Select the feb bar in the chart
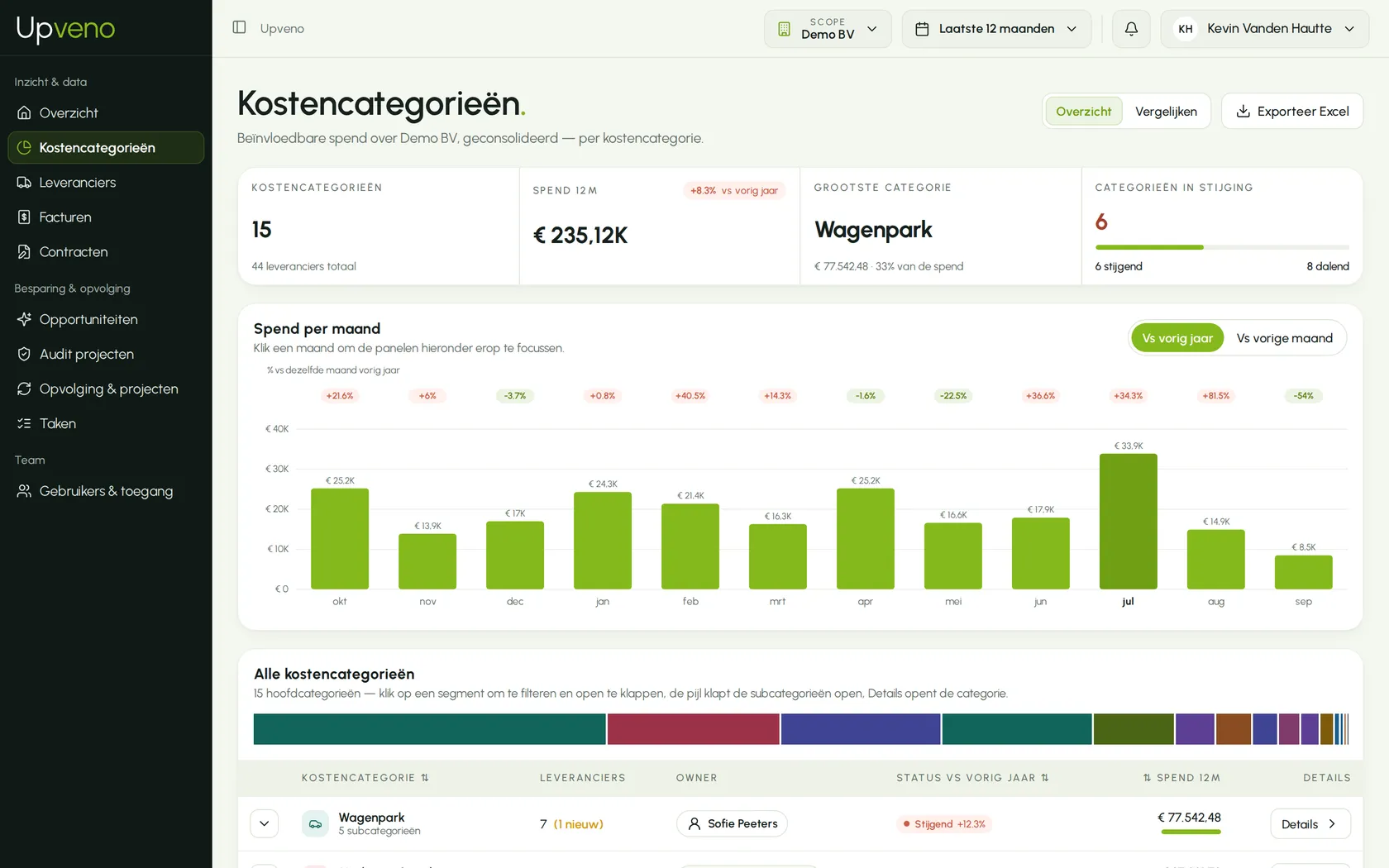1389x868 pixels. 690,546
